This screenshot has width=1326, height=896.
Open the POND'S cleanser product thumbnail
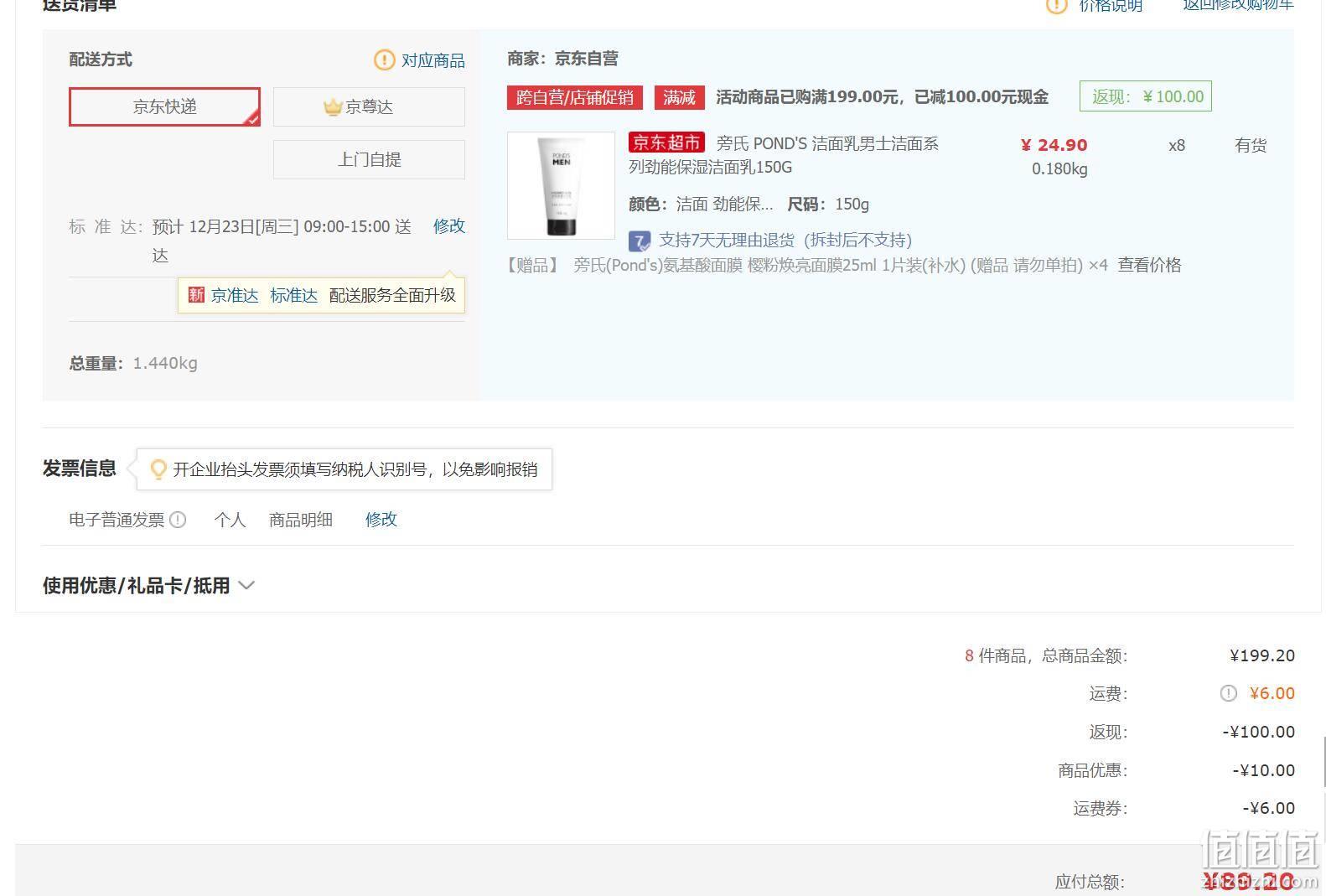[x=561, y=185]
